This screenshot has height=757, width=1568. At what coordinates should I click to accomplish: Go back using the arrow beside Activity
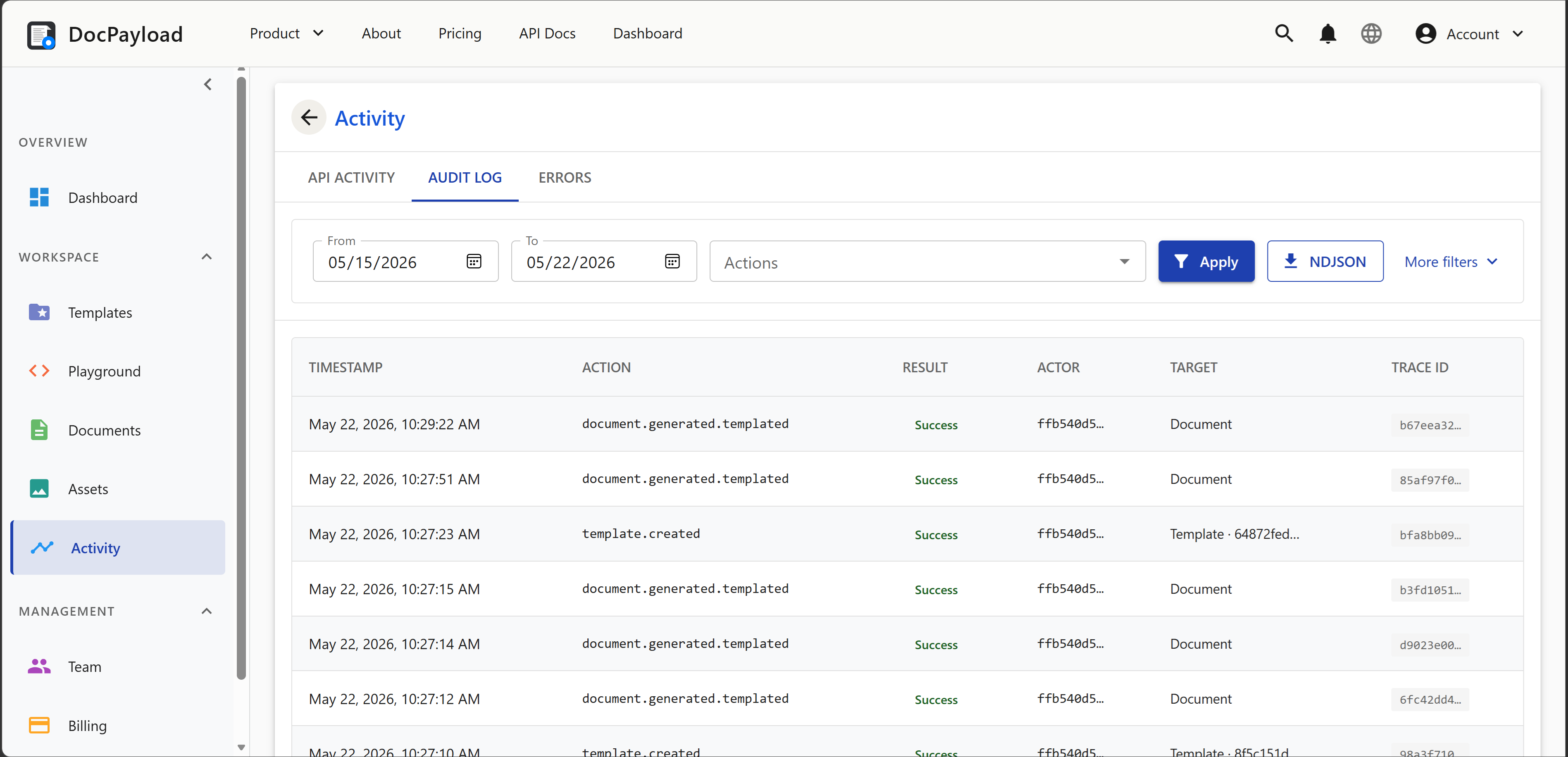[309, 117]
